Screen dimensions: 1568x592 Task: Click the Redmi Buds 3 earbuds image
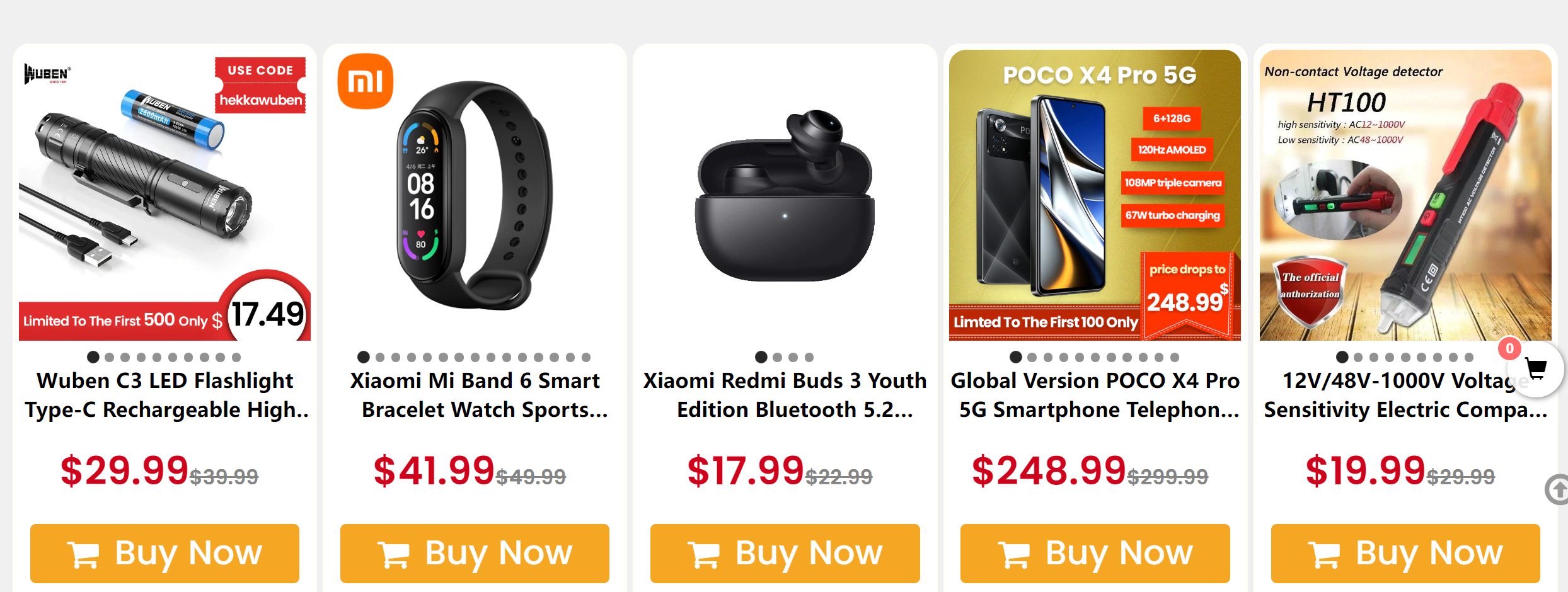(785, 195)
